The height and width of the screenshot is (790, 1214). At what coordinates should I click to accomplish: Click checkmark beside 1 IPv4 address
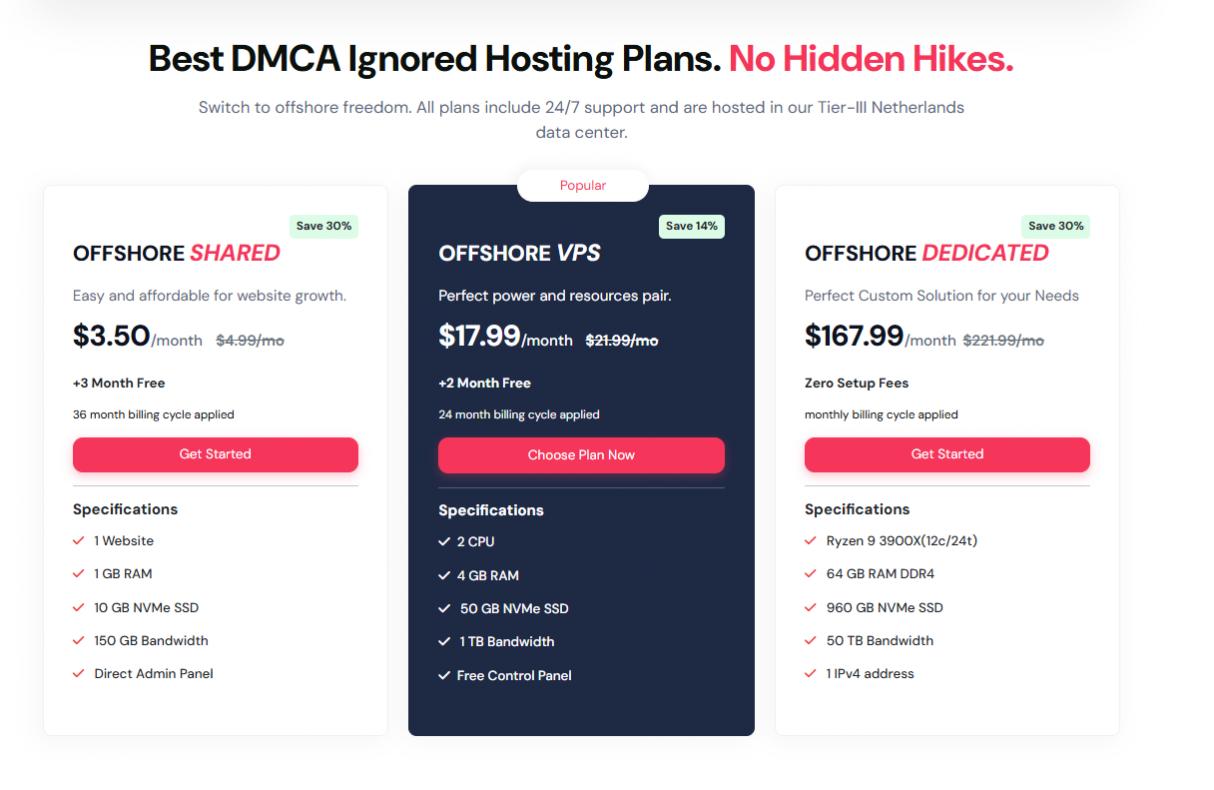coord(810,674)
